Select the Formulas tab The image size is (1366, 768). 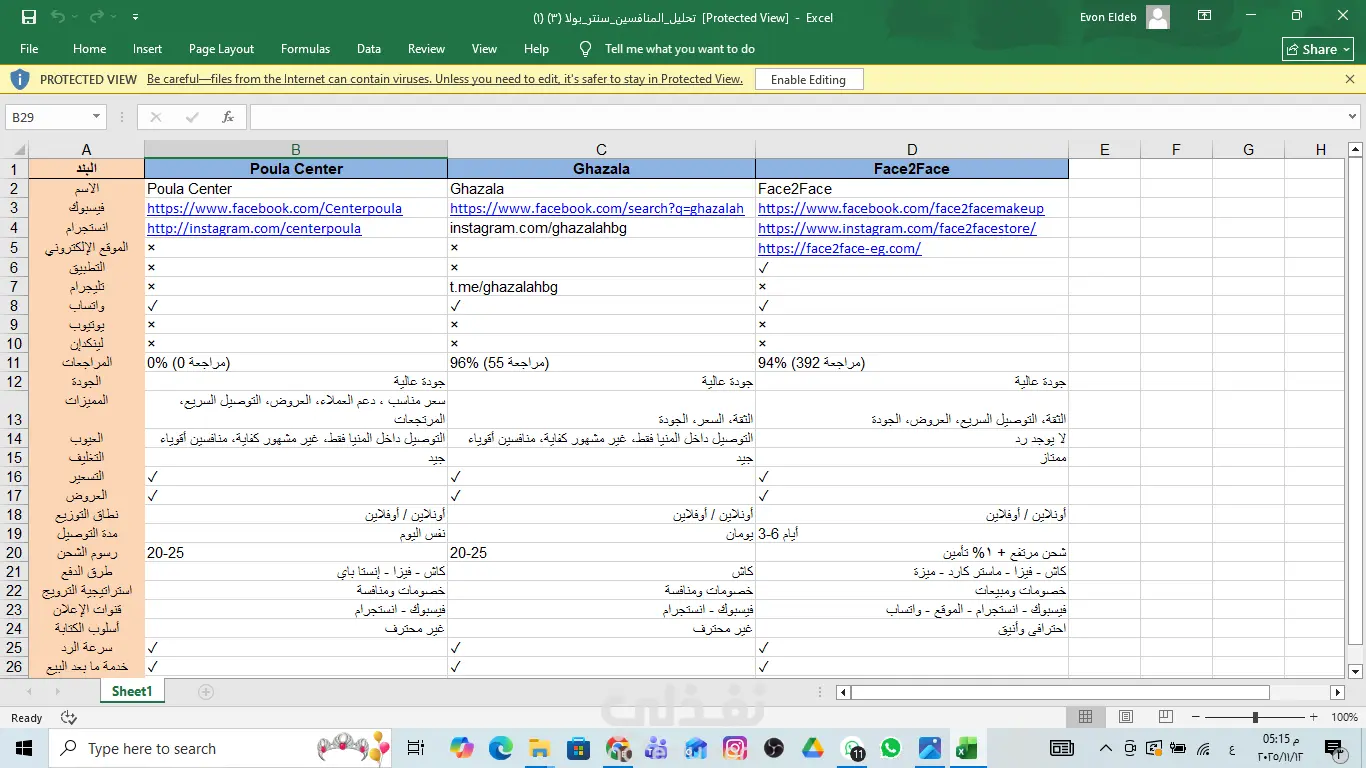tap(305, 49)
